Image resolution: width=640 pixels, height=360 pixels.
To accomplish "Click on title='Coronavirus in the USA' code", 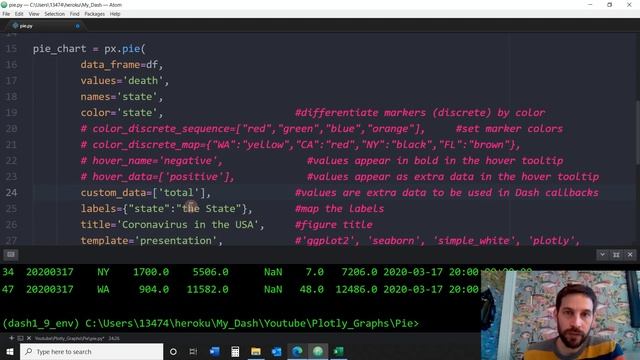I will (172, 224).
